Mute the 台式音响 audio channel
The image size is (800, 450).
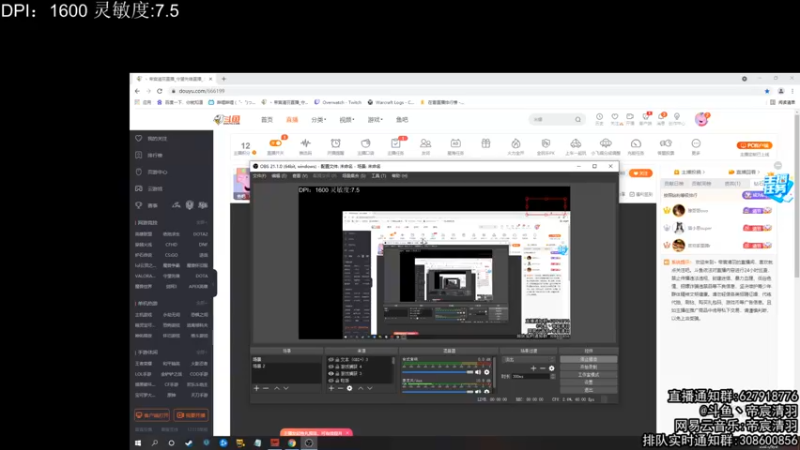[x=478, y=372]
